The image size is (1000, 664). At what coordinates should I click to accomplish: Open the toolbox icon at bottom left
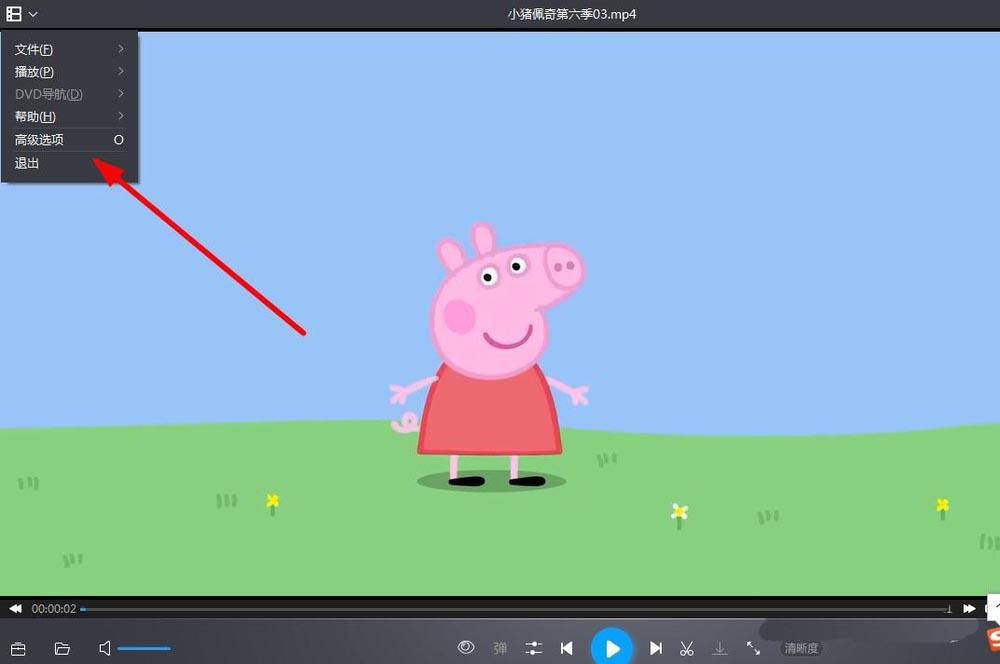[17, 649]
